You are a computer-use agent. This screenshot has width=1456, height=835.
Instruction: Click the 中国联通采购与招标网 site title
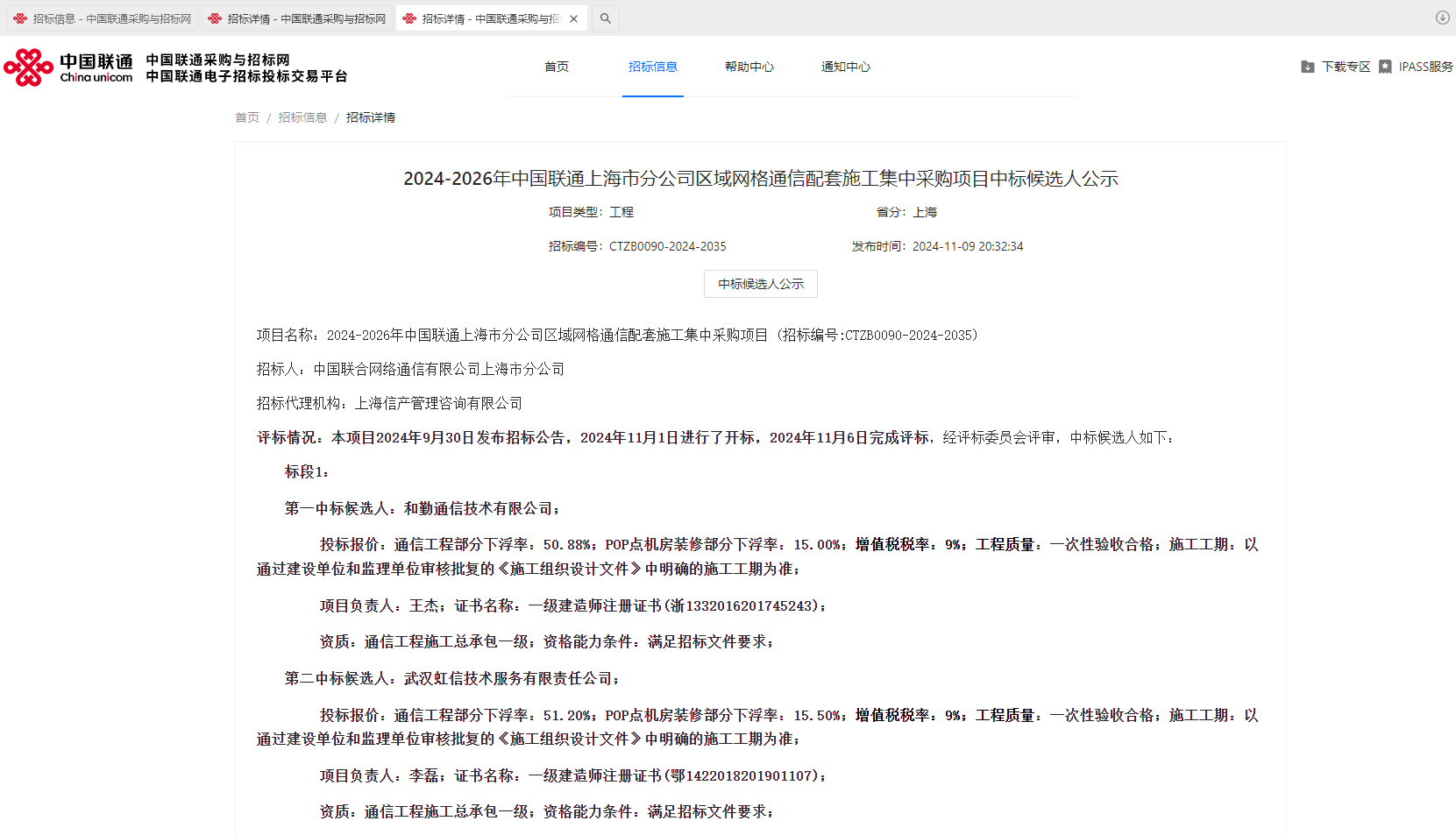click(x=217, y=60)
